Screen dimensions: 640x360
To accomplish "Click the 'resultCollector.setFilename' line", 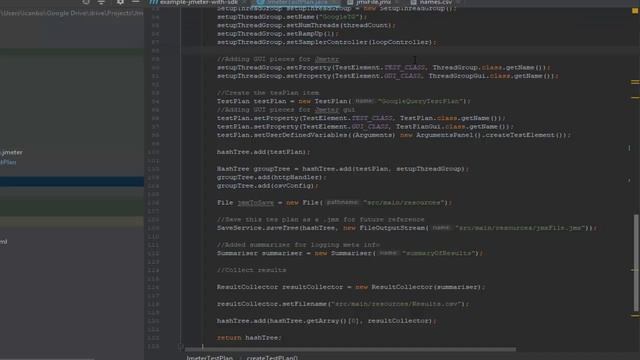I will coord(343,304).
